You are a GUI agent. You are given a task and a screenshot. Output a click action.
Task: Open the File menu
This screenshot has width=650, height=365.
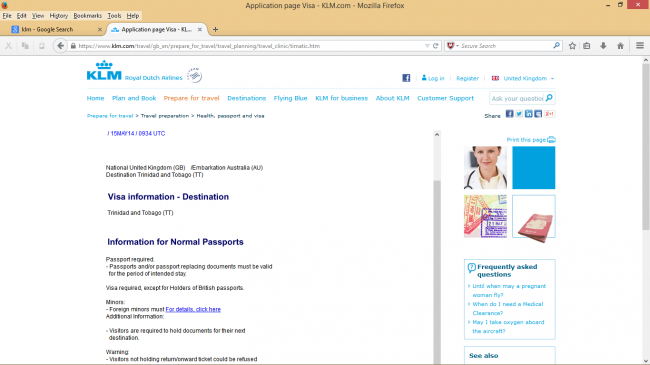tap(7, 16)
